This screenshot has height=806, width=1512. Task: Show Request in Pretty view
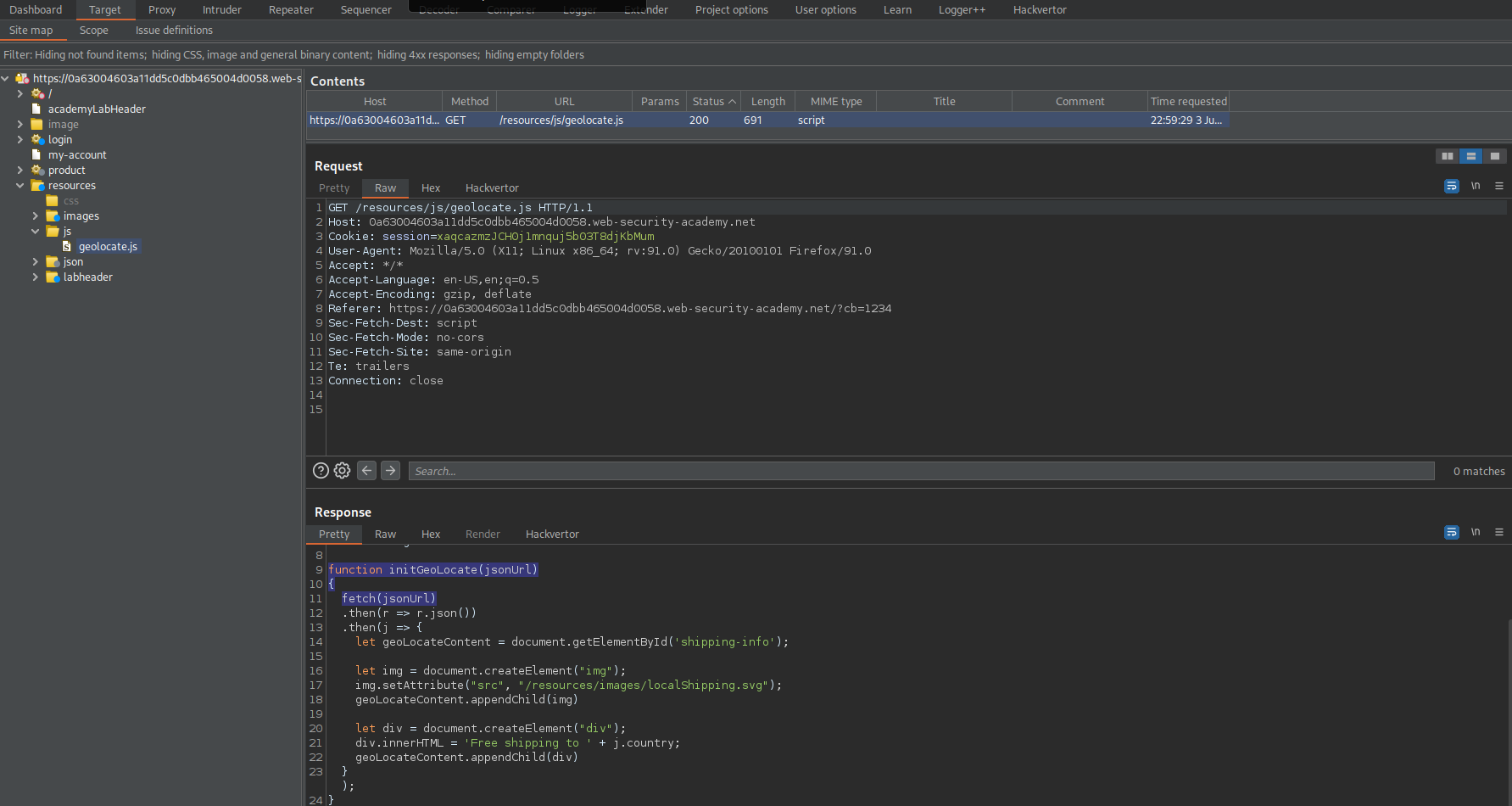tap(334, 188)
